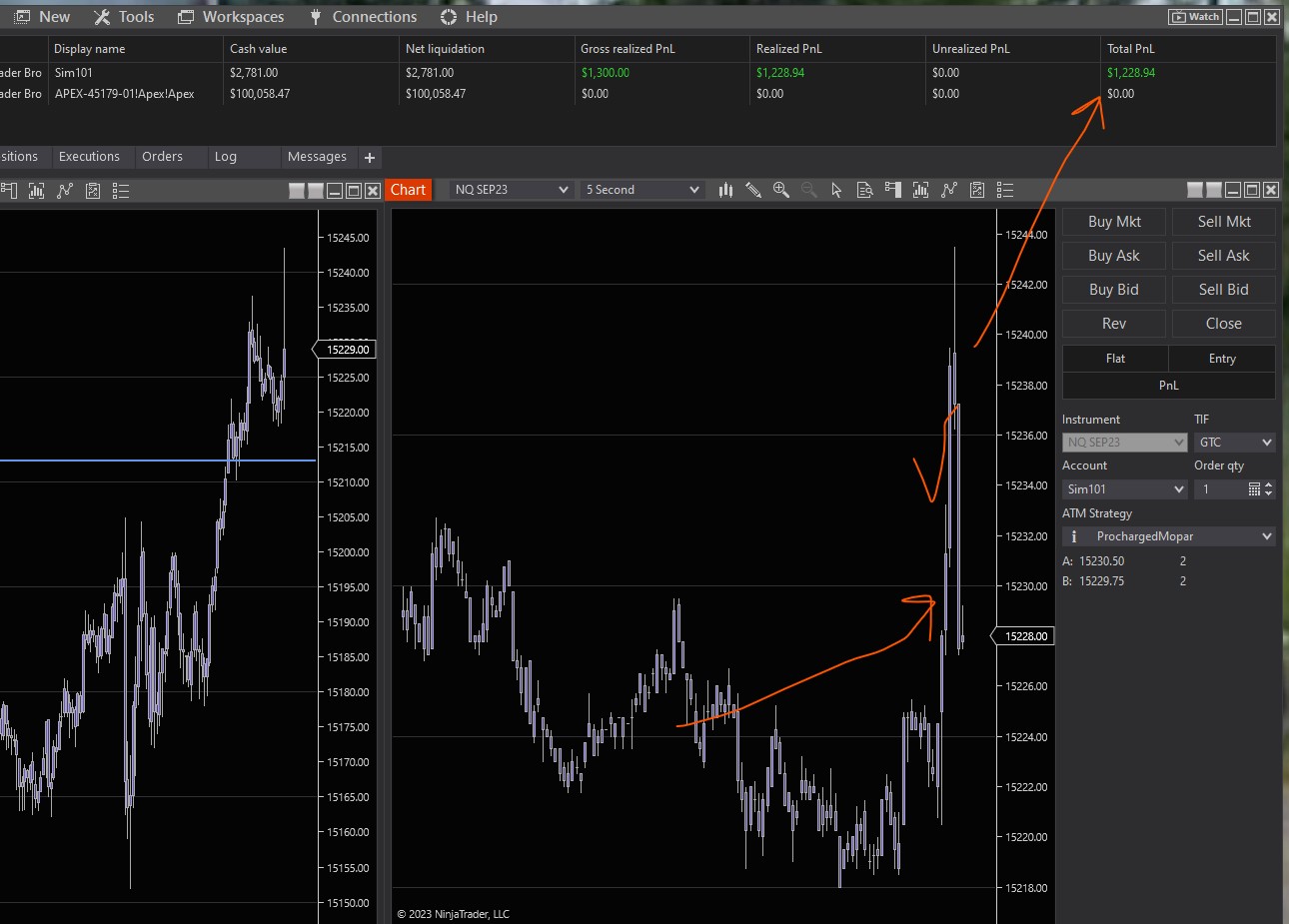Open the 5 Second interval dropdown
This screenshot has width=1289, height=924.
tap(642, 190)
